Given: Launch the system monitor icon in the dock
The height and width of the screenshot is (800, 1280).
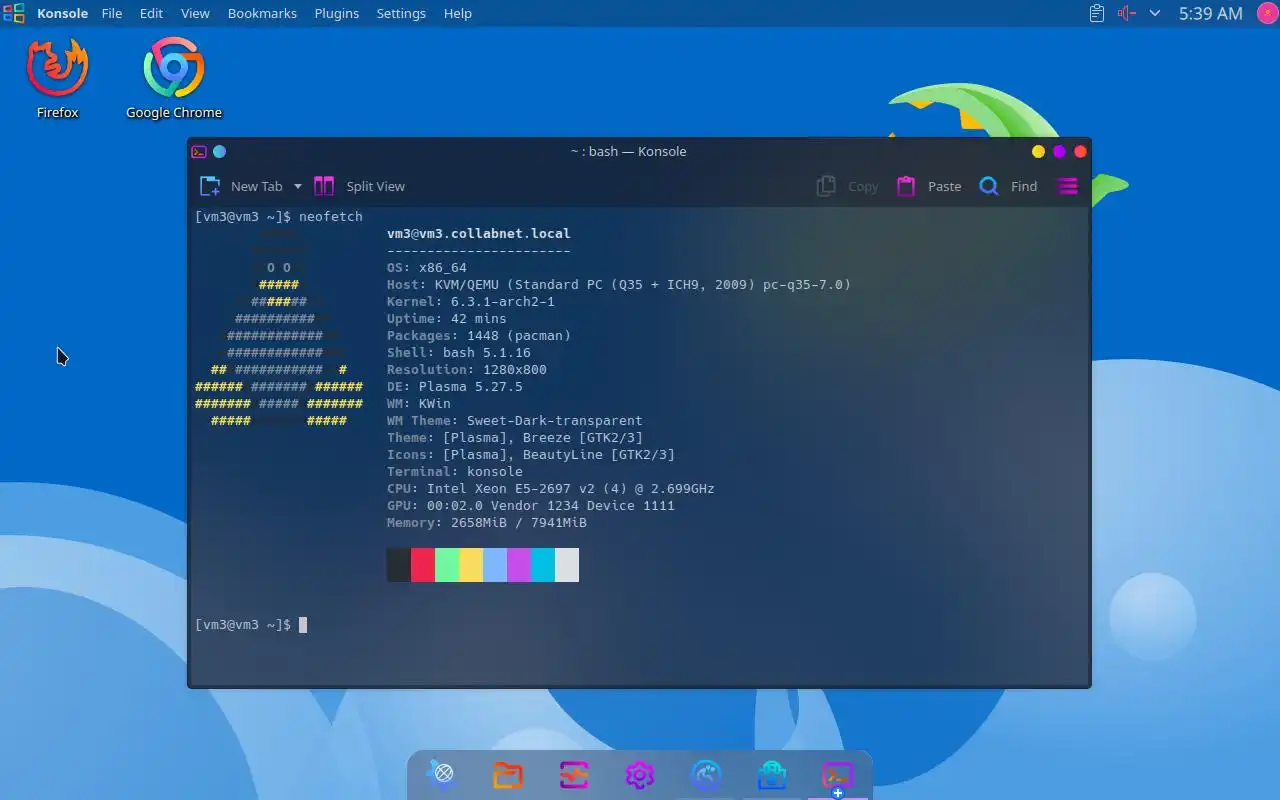Looking at the screenshot, I should point(574,774).
